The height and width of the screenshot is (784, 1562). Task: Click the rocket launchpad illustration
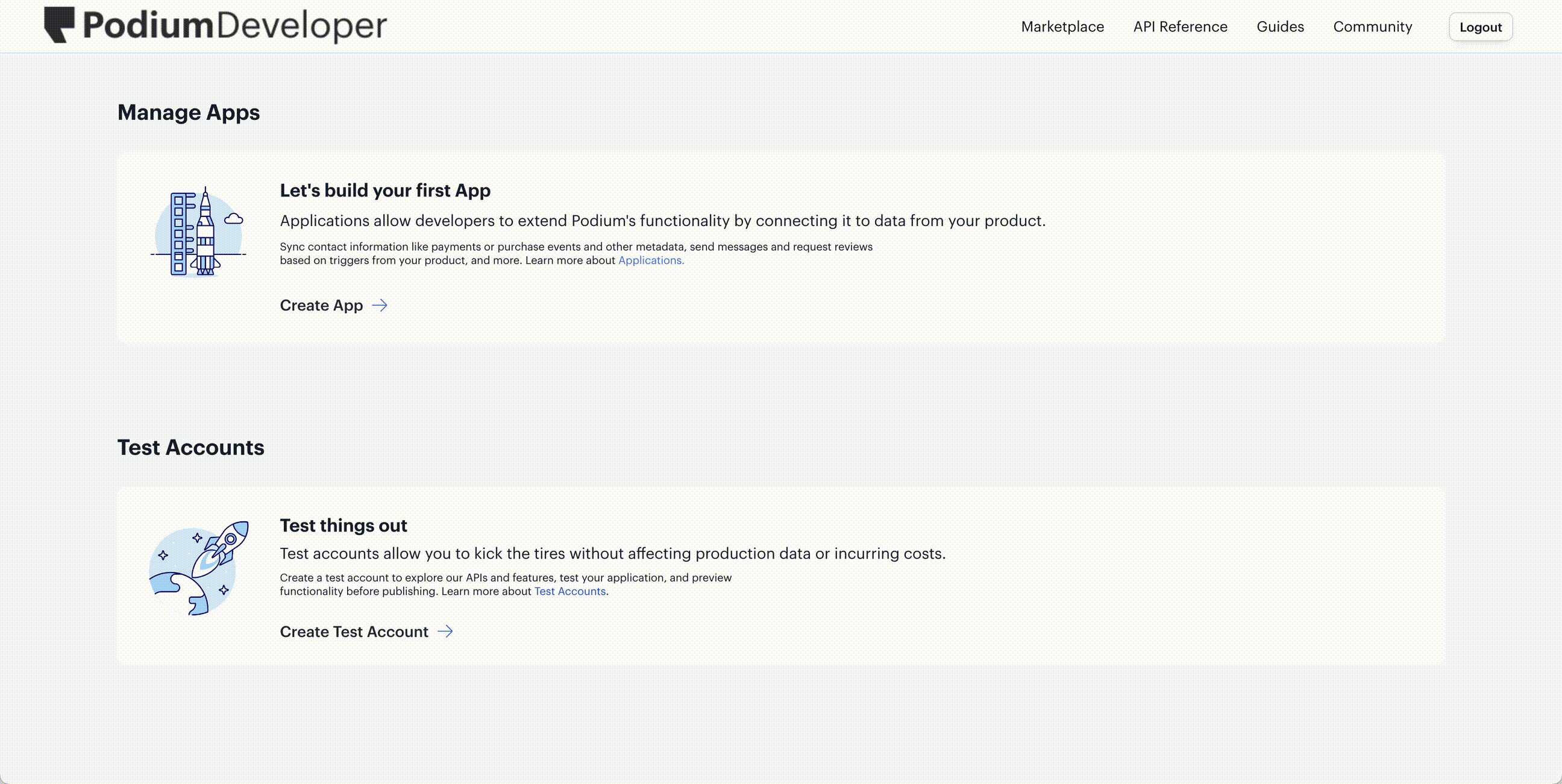pos(198,231)
